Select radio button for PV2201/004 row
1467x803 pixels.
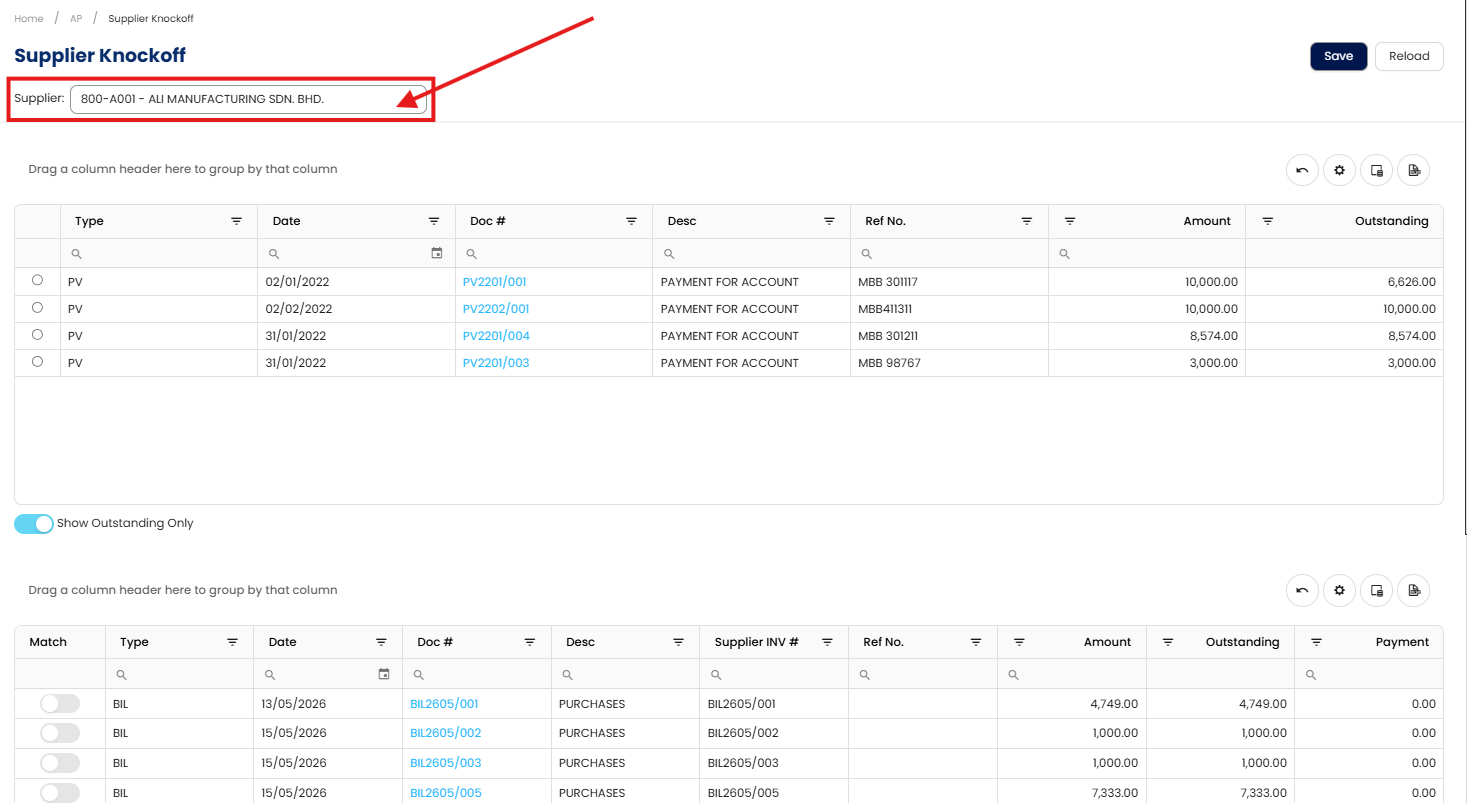click(38, 335)
